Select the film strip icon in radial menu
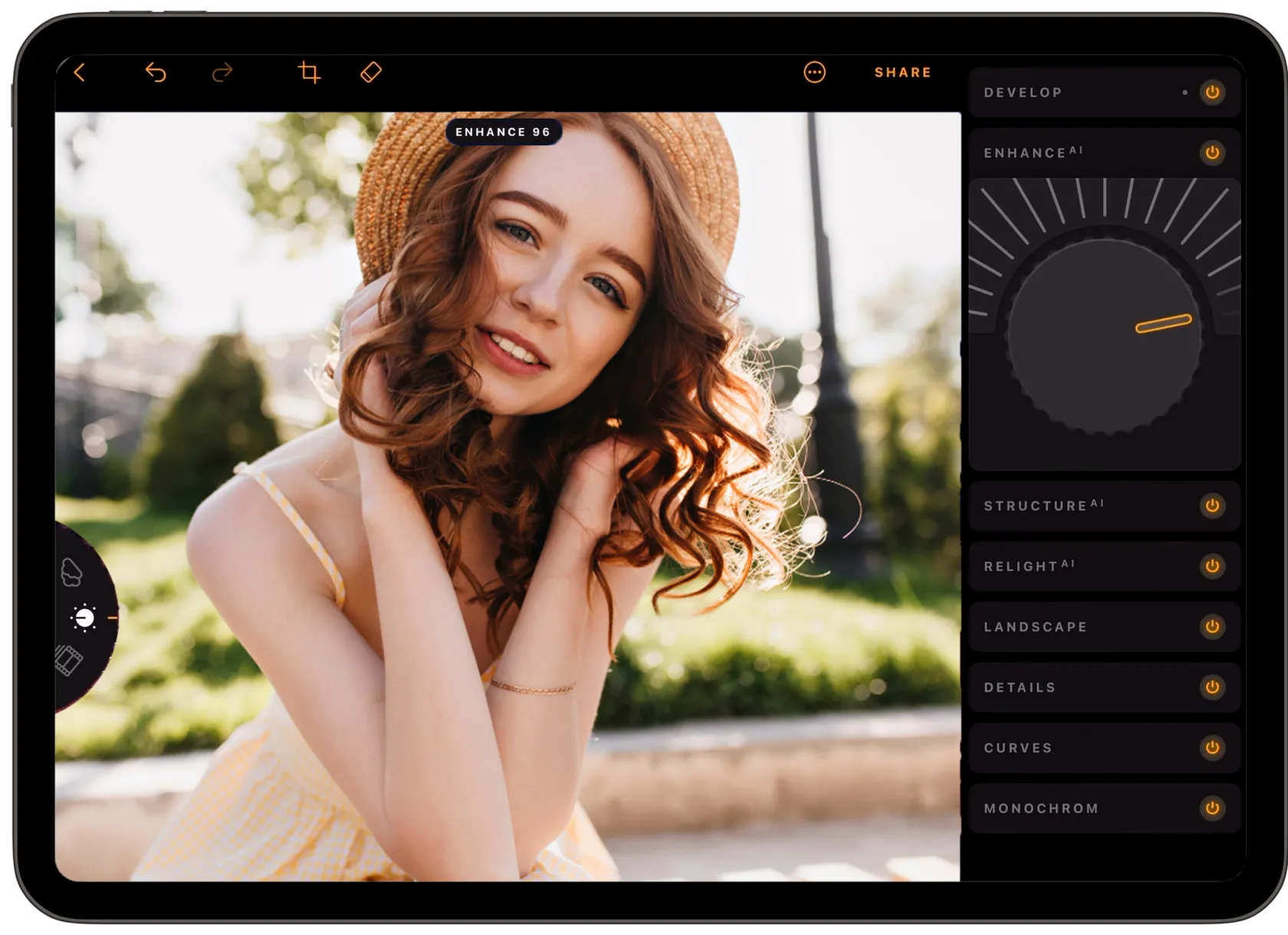This screenshot has height=935, width=1288. [69, 661]
